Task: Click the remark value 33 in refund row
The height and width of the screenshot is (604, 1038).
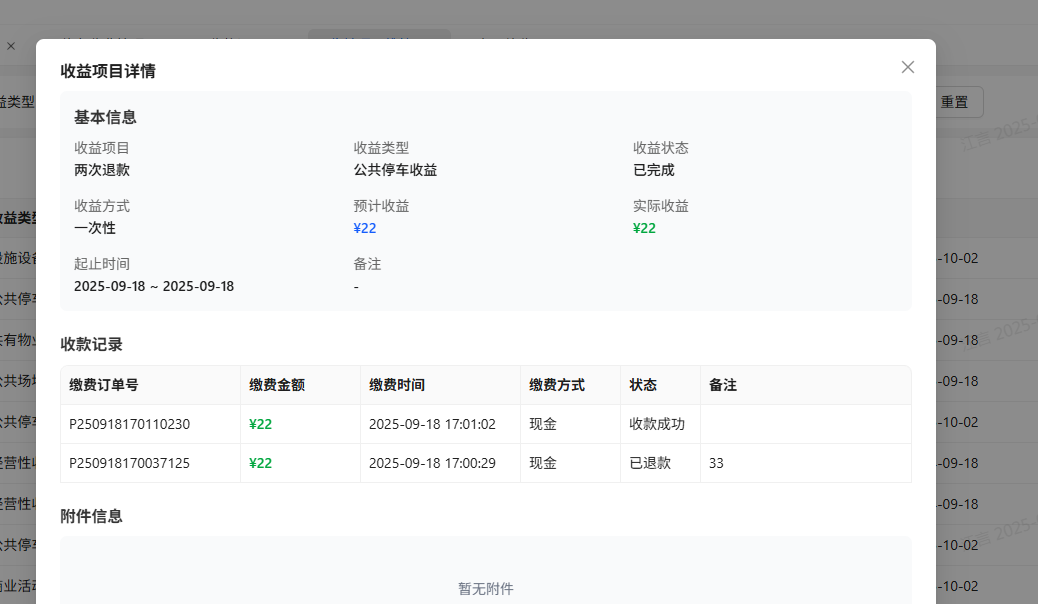Action: click(716, 463)
